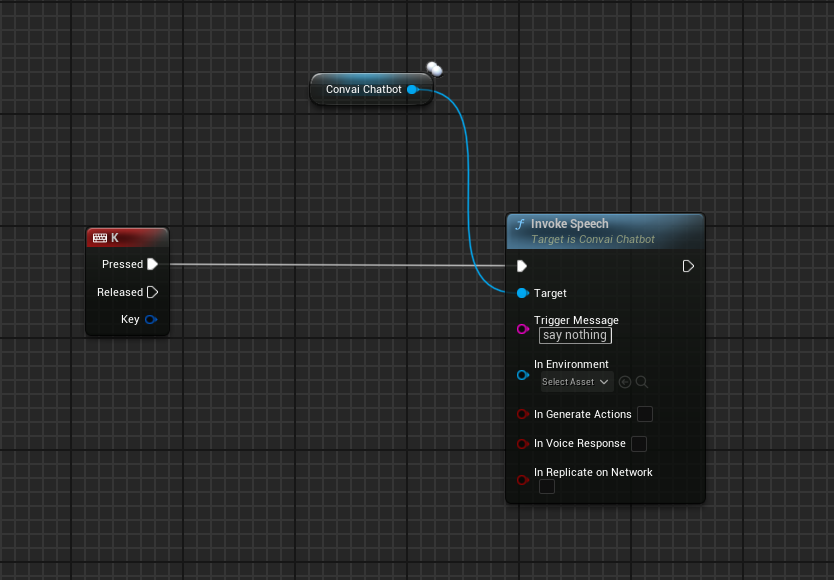This screenshot has height=580, width=834.
Task: Click the browse-to-asset magnifier icon
Action: [642, 382]
